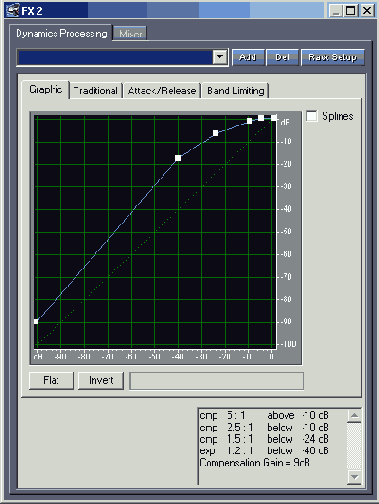Select the curve control point at -10 dB input
The height and width of the screenshot is (504, 379).
249,121
